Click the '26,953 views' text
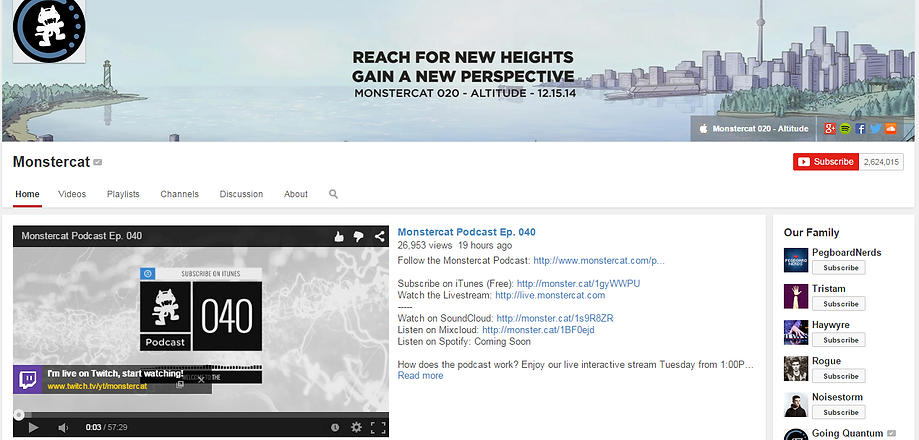This screenshot has width=919, height=440. (425, 245)
